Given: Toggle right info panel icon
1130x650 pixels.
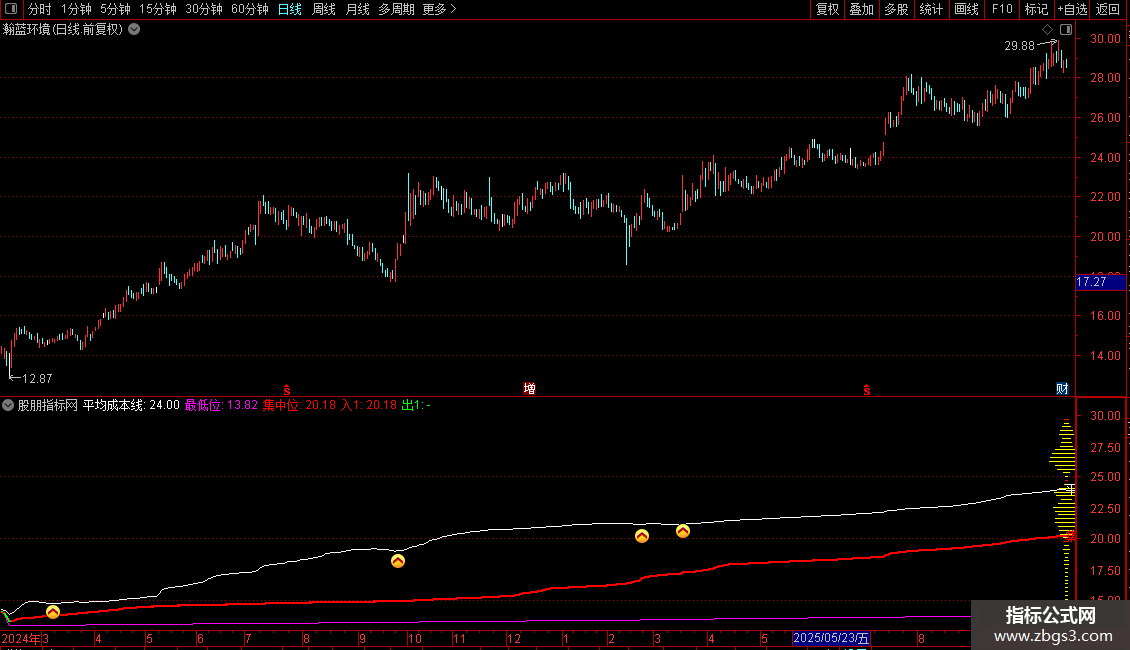Looking at the screenshot, I should (1066, 30).
